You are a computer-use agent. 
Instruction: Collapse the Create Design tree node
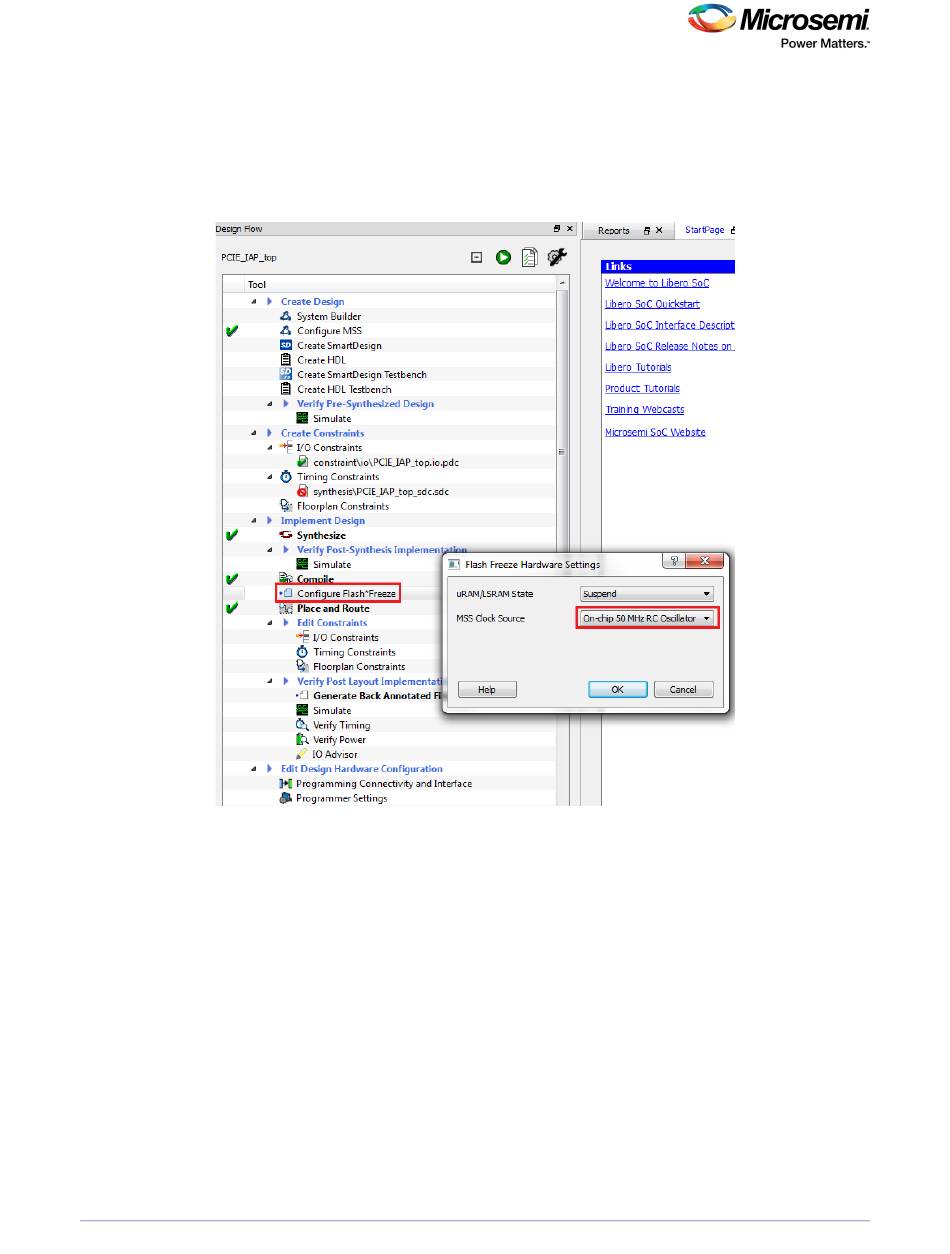pos(254,302)
